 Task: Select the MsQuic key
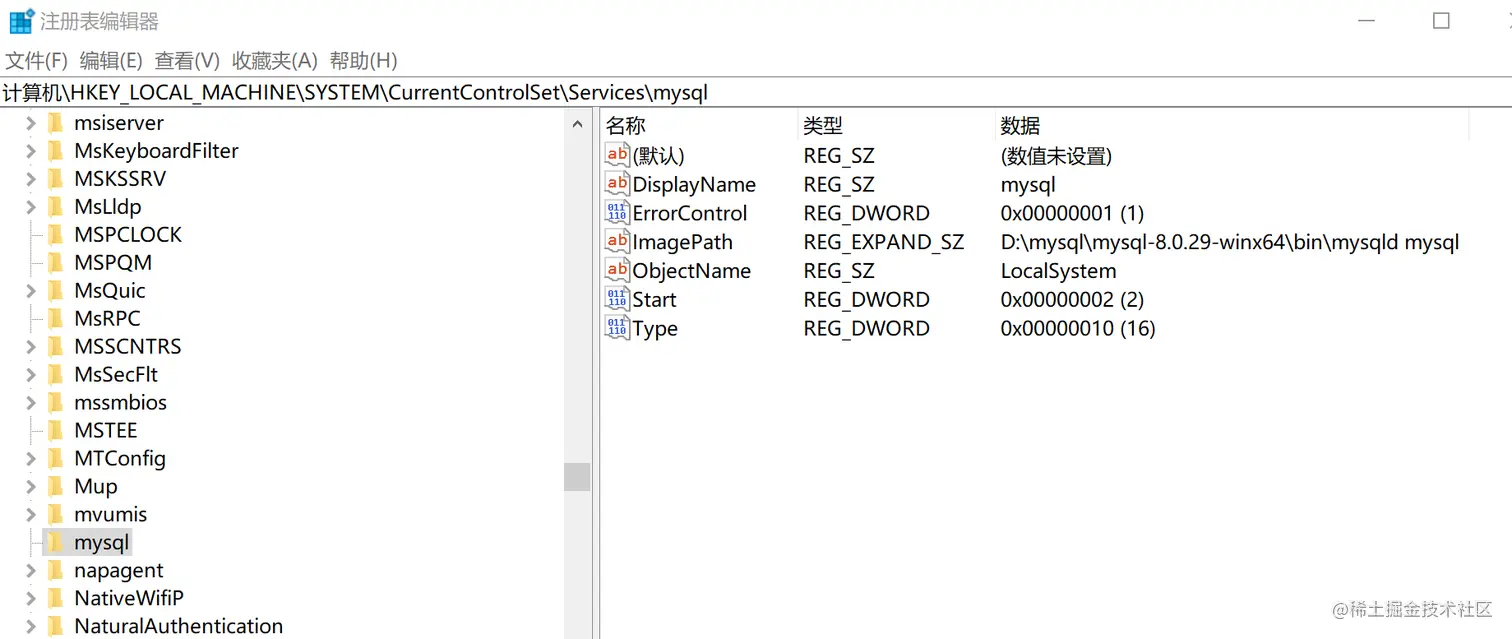[x=110, y=291]
